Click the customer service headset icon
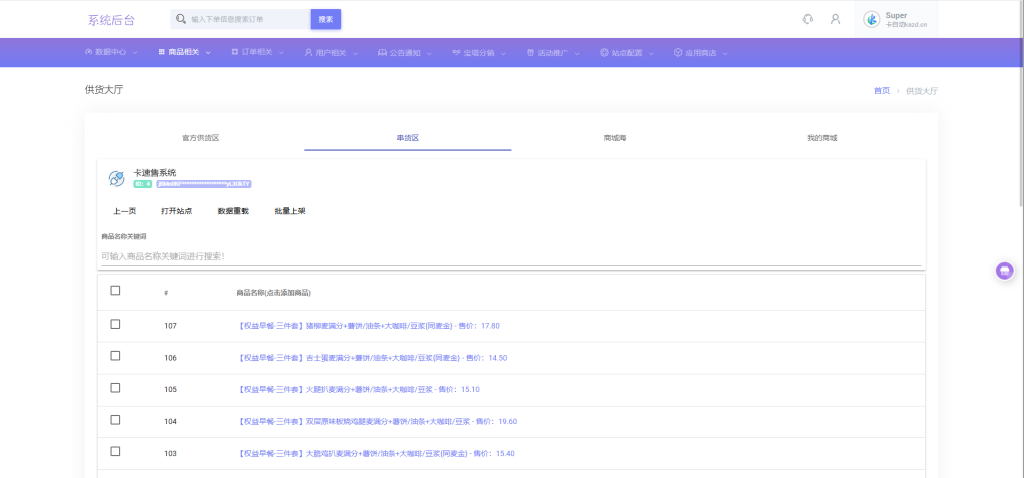Image resolution: width=1024 pixels, height=478 pixels. pos(808,19)
